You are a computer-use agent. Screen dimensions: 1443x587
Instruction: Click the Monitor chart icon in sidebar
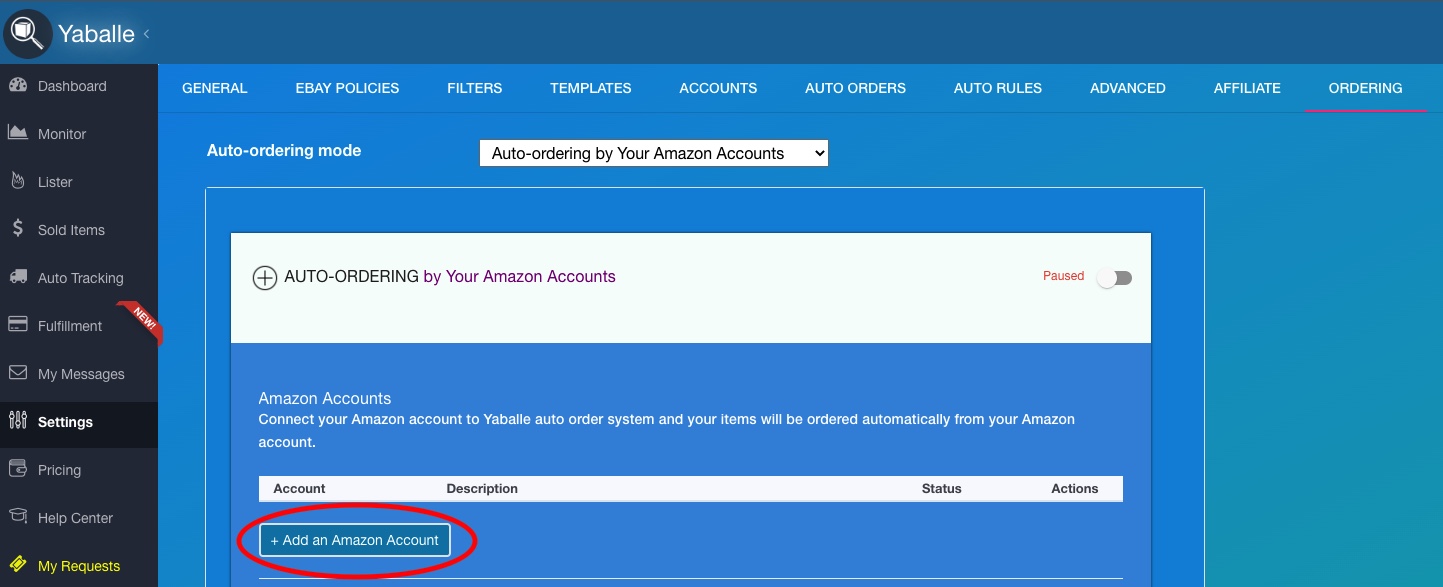[x=17, y=133]
